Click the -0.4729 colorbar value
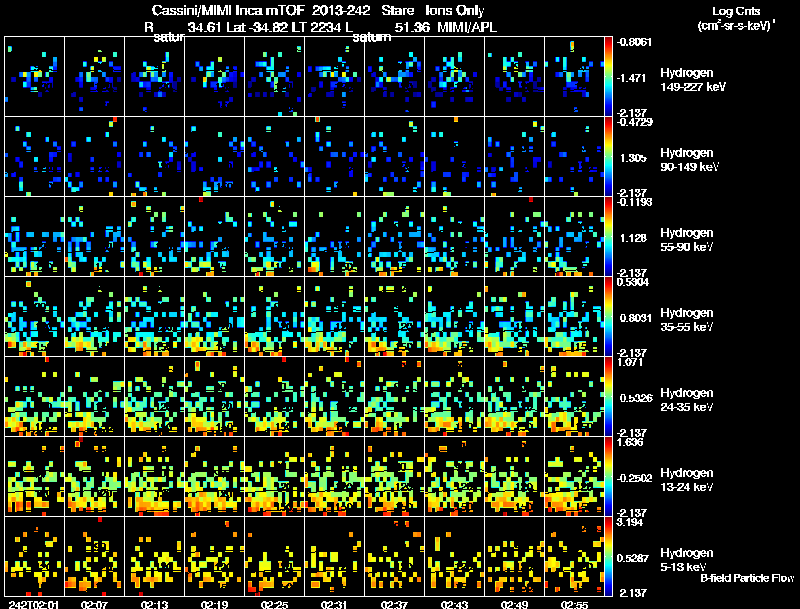This screenshot has height=609, width=800. [x=634, y=122]
